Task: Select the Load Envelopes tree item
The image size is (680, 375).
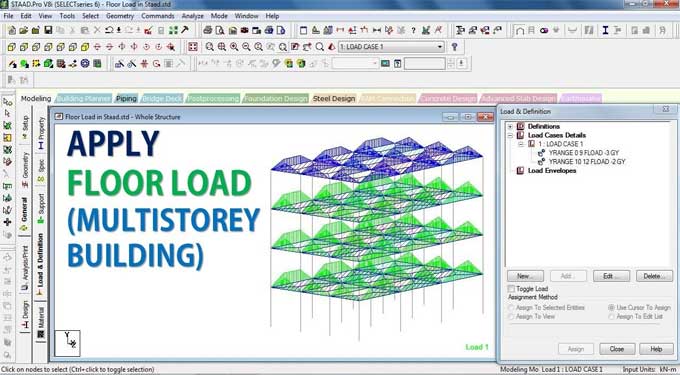Action: (552, 171)
